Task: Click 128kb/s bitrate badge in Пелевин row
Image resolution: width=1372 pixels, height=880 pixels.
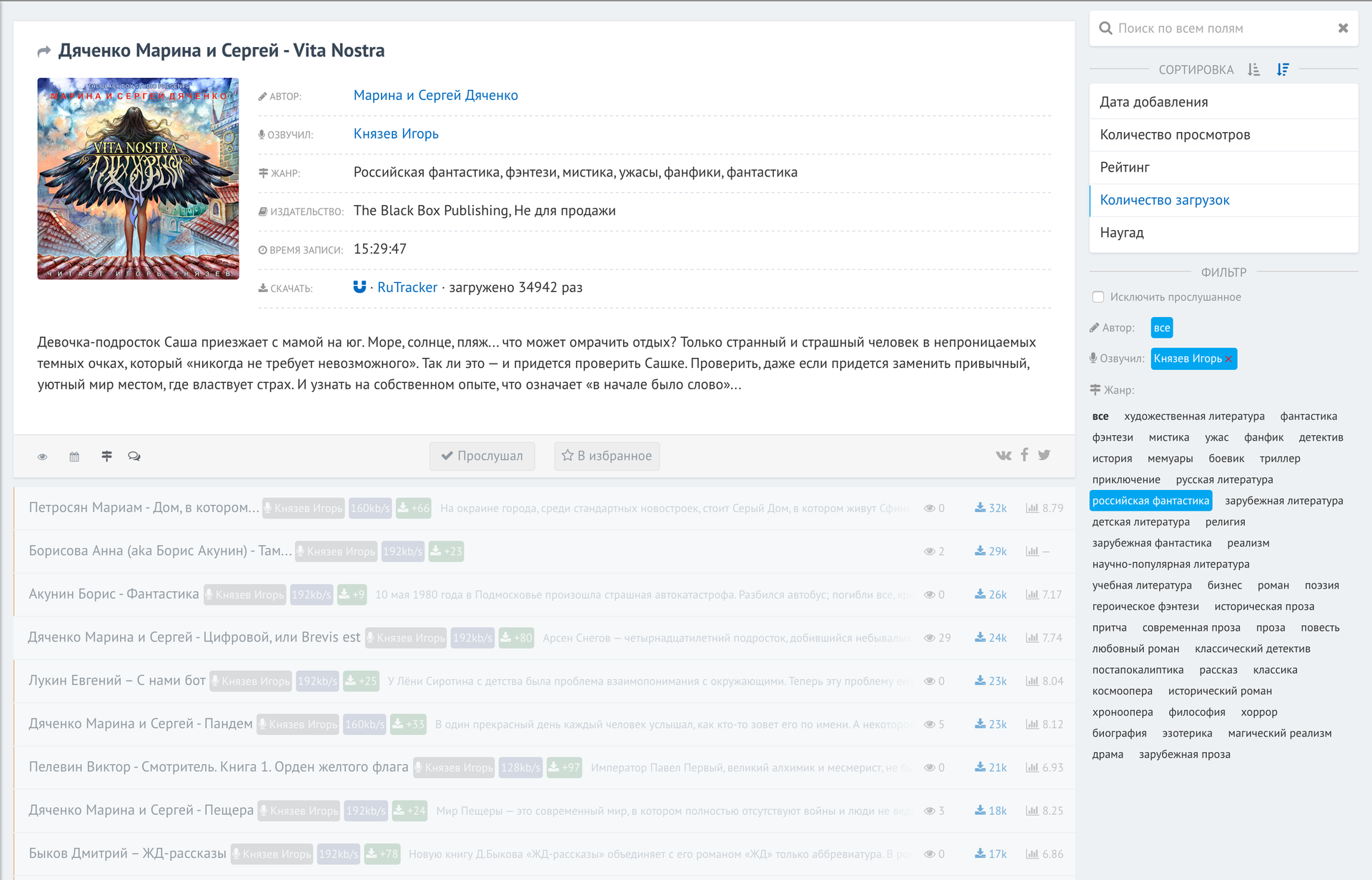Action: coord(521,767)
